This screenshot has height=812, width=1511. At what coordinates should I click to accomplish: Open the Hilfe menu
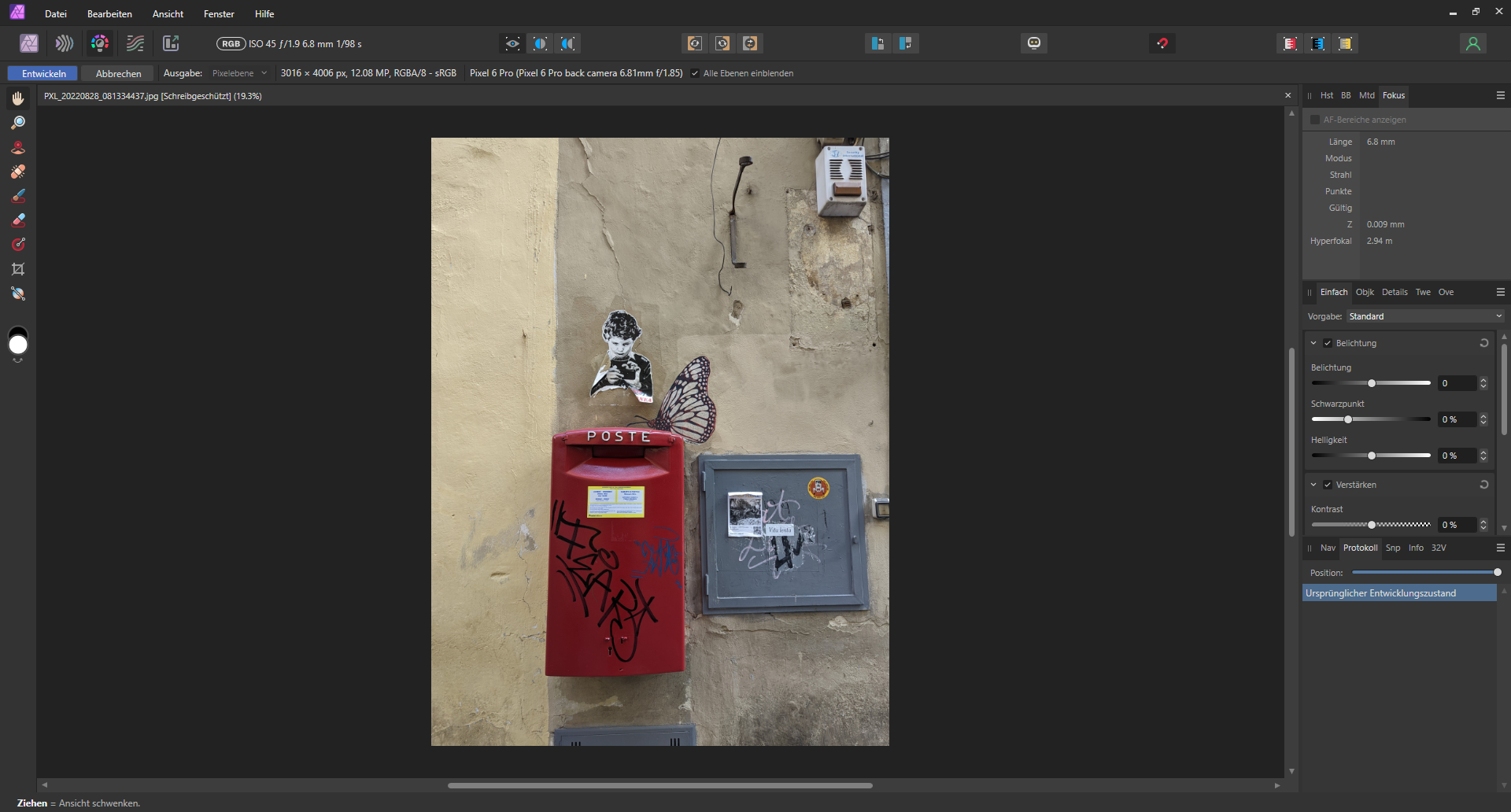click(264, 13)
